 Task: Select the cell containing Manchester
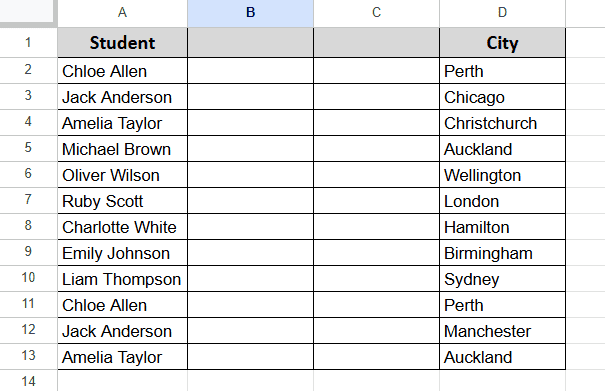coord(502,331)
